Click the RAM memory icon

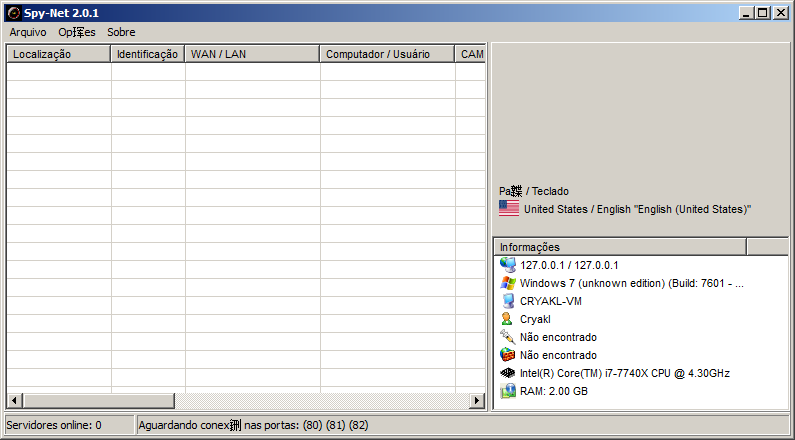(508, 391)
